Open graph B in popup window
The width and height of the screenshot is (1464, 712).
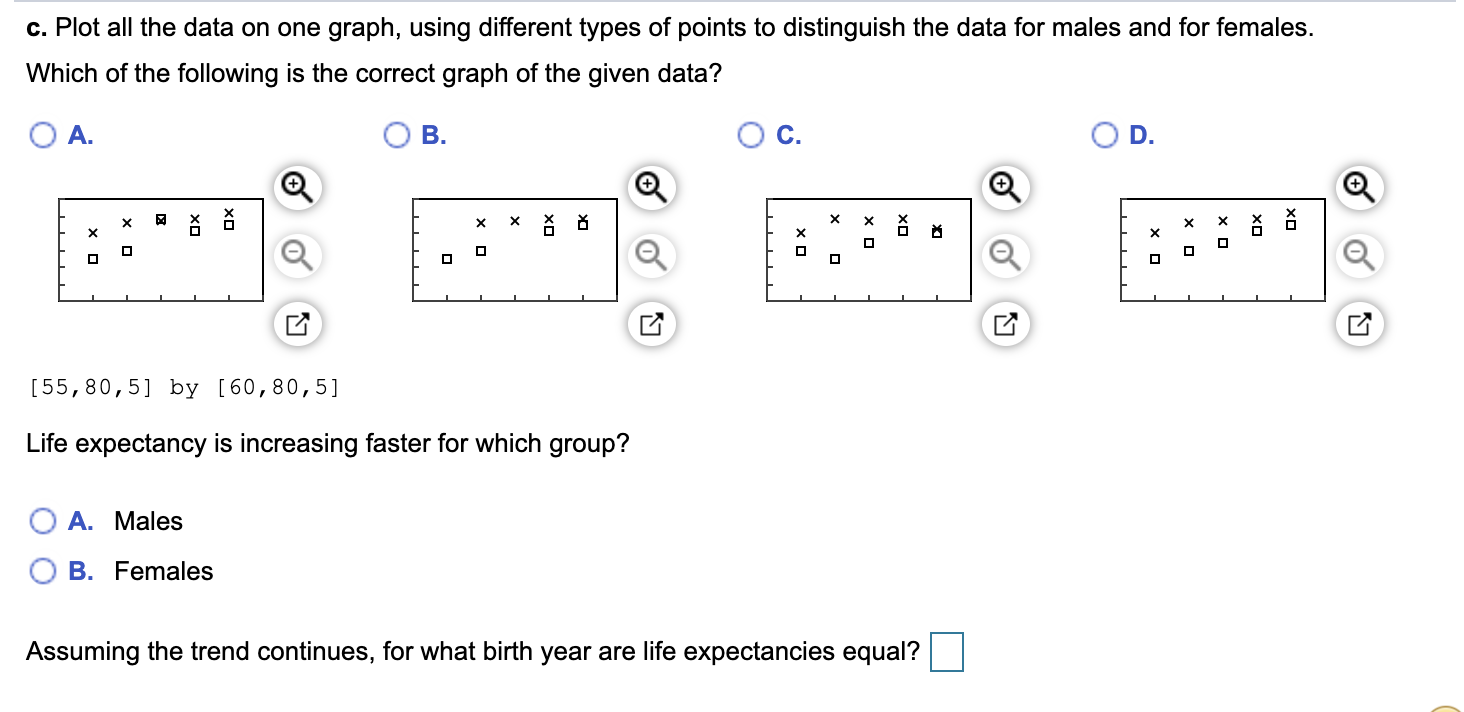651,323
